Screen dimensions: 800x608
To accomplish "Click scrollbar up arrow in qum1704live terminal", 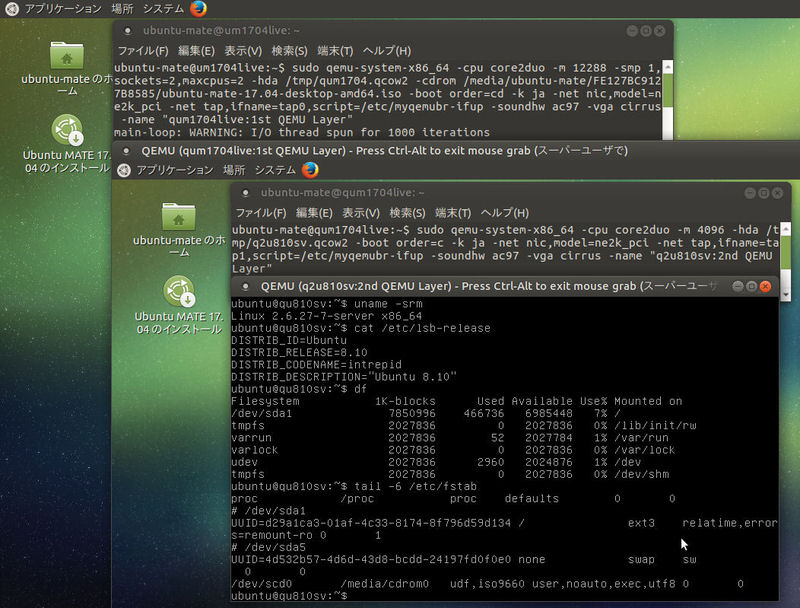I will pos(786,229).
